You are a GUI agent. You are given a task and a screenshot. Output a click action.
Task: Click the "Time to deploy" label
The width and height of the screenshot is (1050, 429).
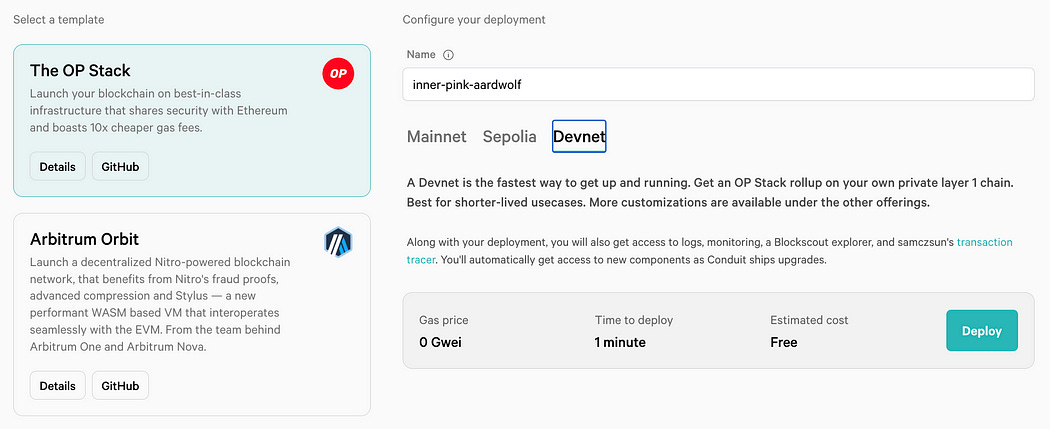(x=634, y=320)
